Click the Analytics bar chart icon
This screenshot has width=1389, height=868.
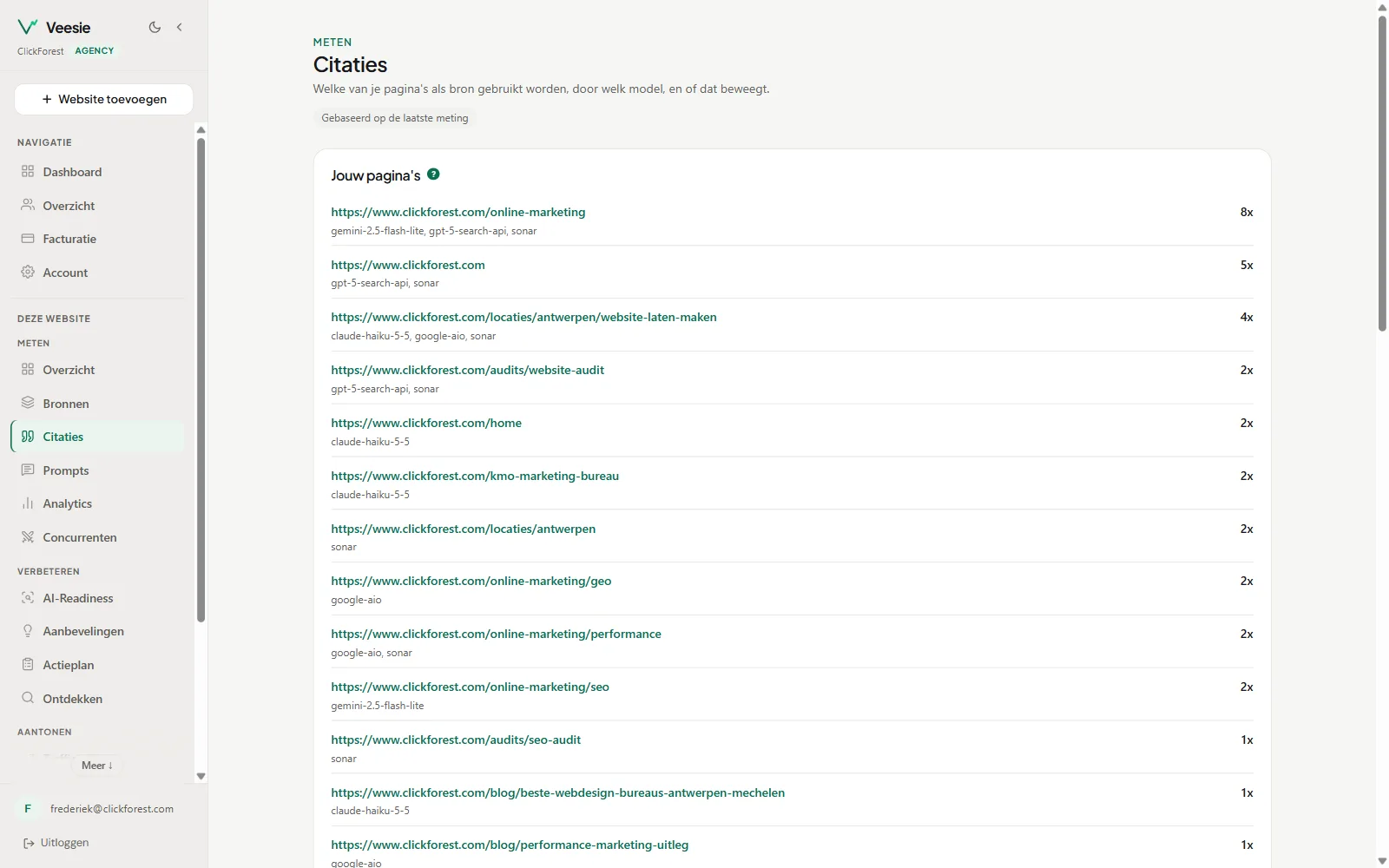(x=28, y=503)
